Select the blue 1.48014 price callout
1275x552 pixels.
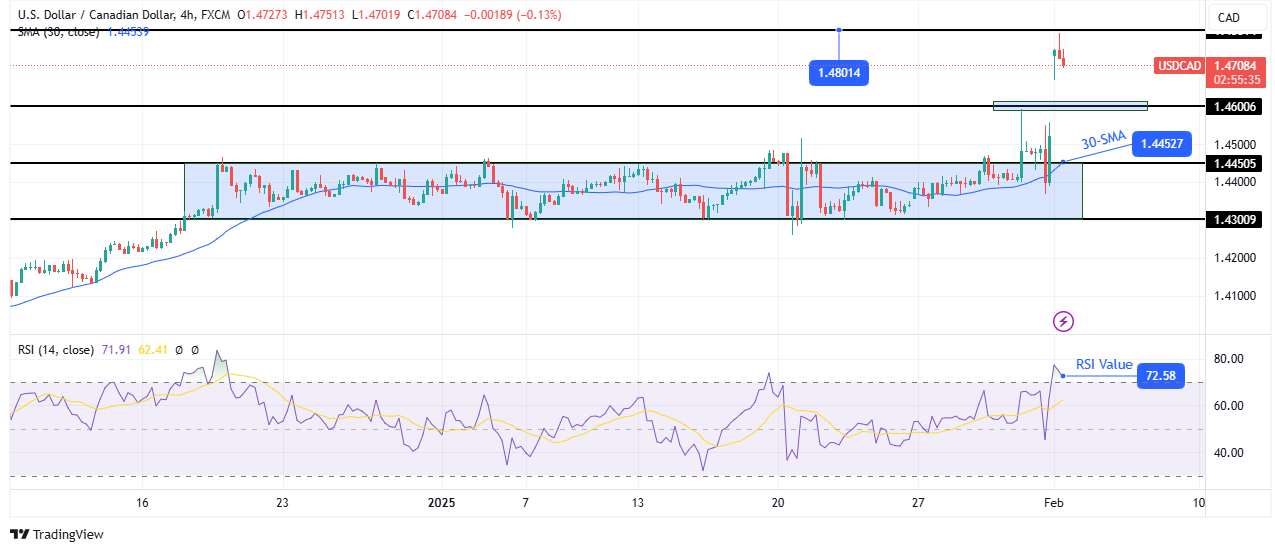[x=839, y=72]
